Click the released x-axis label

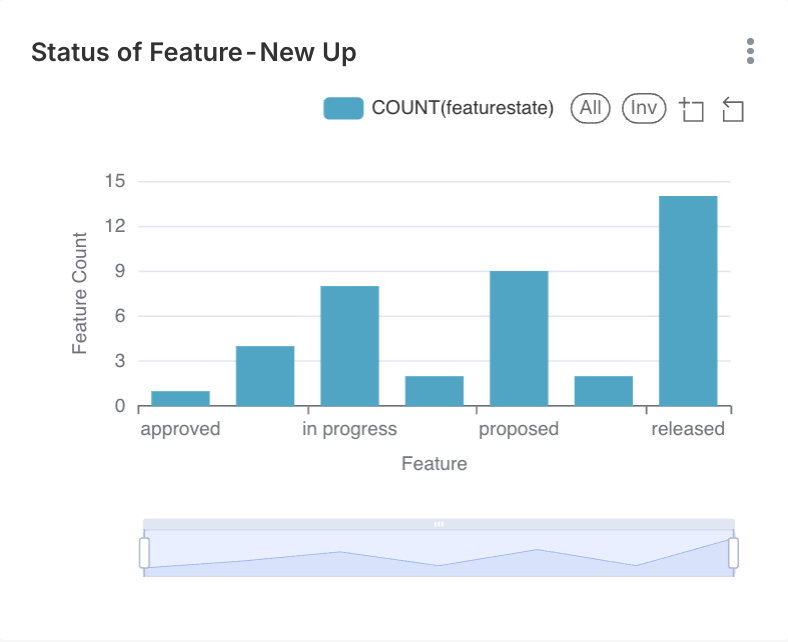click(687, 429)
